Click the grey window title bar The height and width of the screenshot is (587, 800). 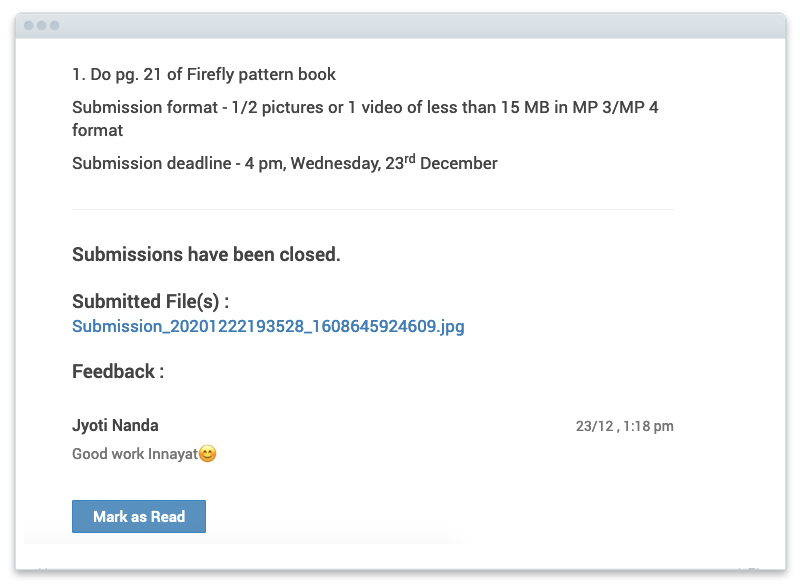(x=401, y=25)
